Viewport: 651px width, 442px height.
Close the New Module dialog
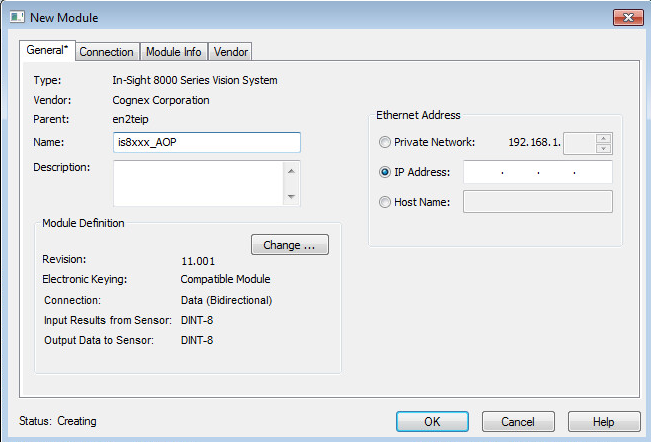click(x=627, y=16)
